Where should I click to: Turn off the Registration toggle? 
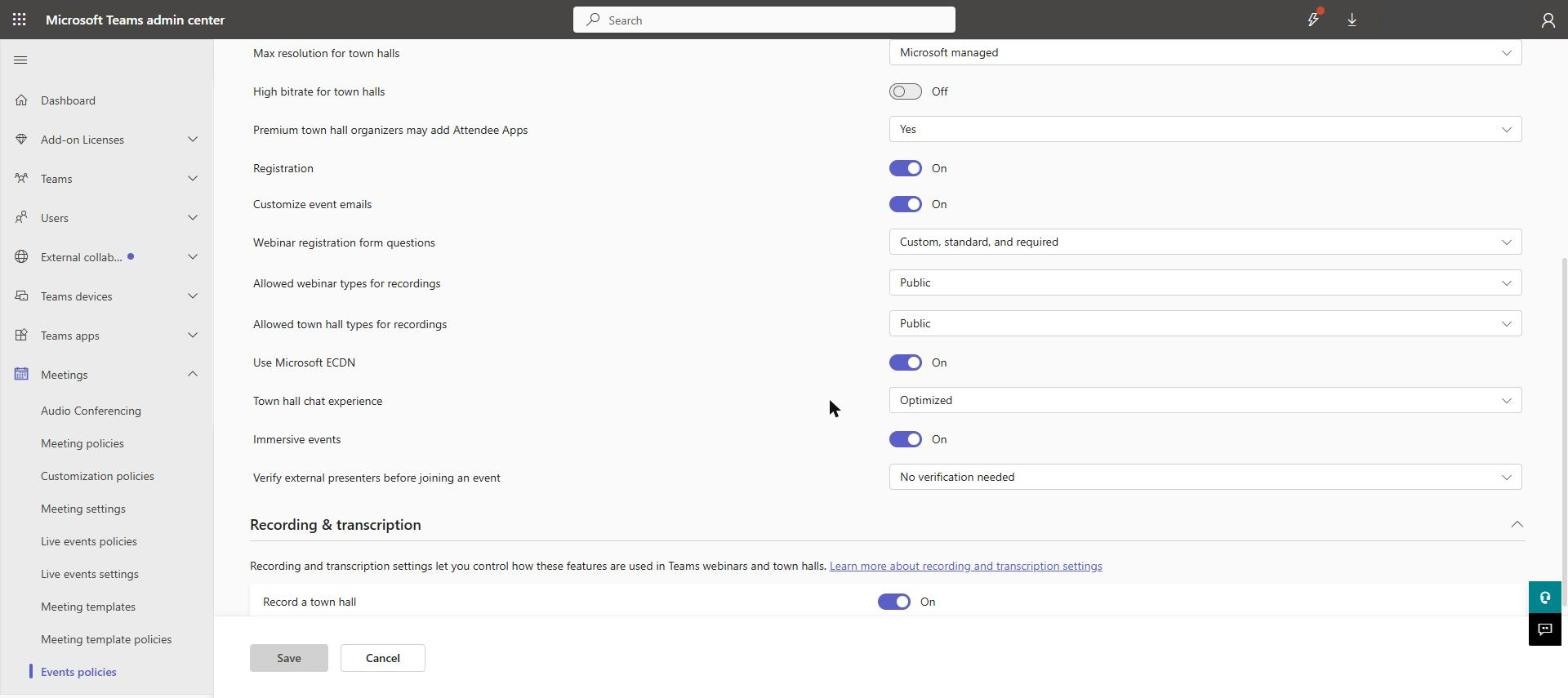905,168
